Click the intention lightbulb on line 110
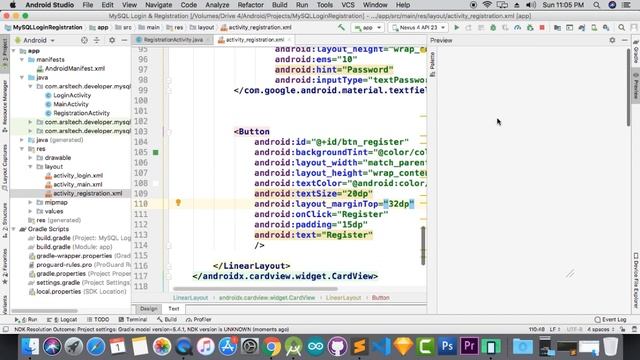This screenshot has width=640, height=360. 178,202
